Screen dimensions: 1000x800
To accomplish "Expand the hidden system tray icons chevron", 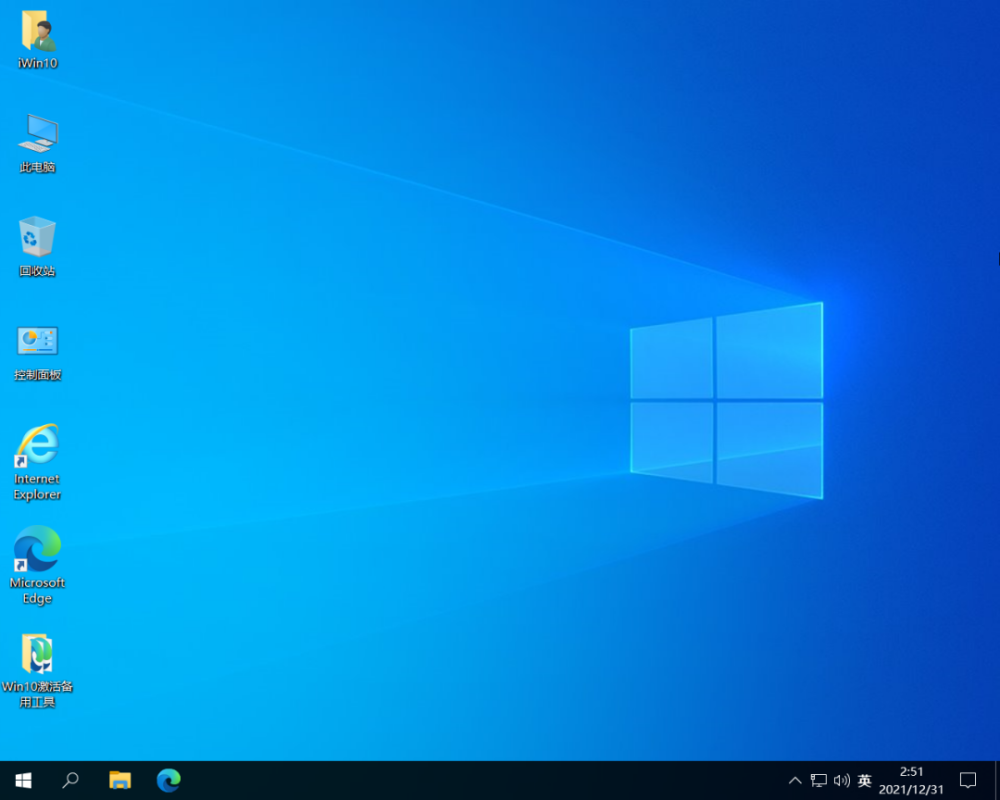I will click(x=795, y=780).
